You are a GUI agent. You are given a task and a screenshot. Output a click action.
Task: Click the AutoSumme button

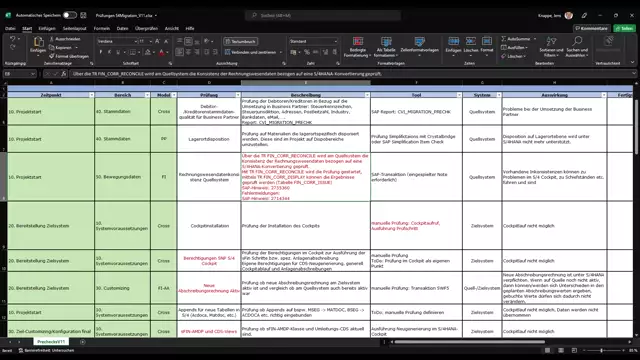pyautogui.click(x=516, y=39)
